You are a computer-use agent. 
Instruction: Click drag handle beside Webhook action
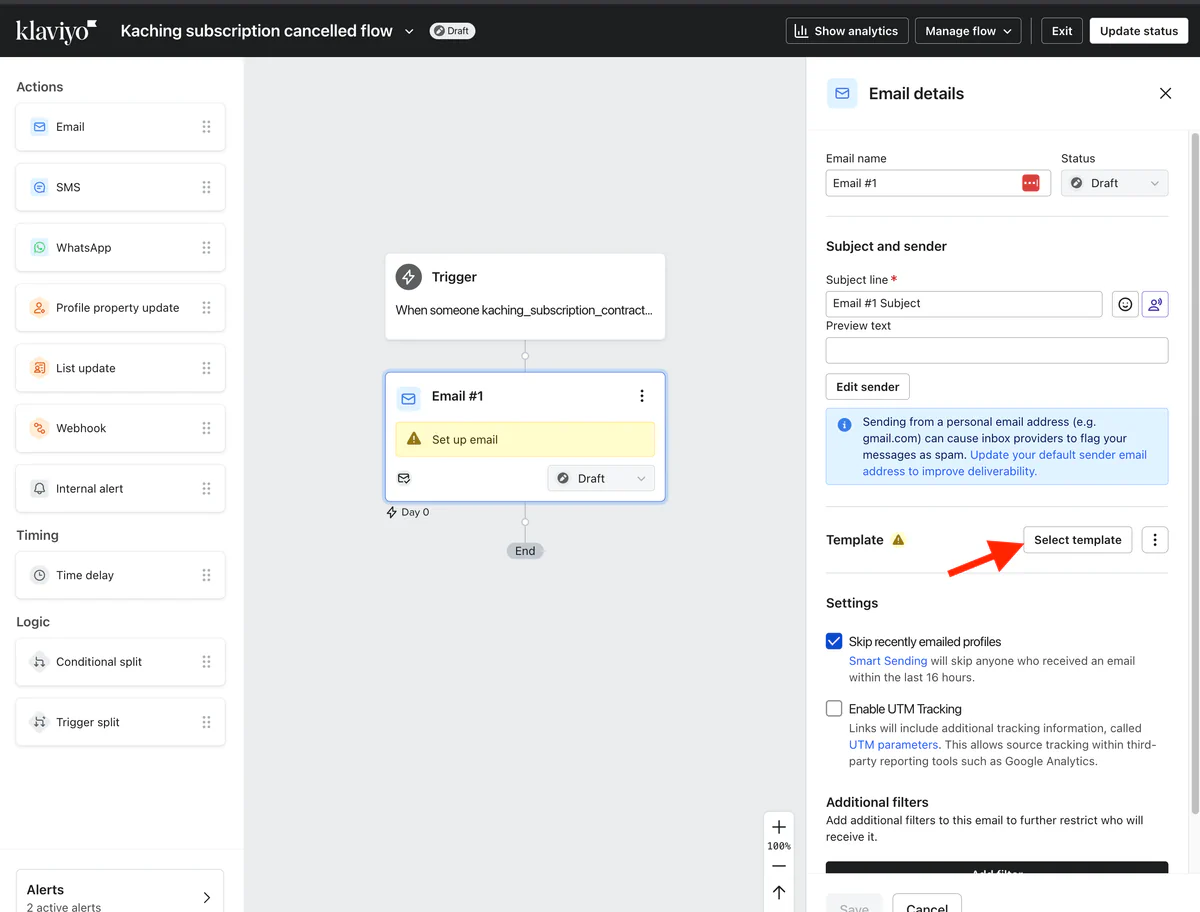pyautogui.click(x=206, y=428)
